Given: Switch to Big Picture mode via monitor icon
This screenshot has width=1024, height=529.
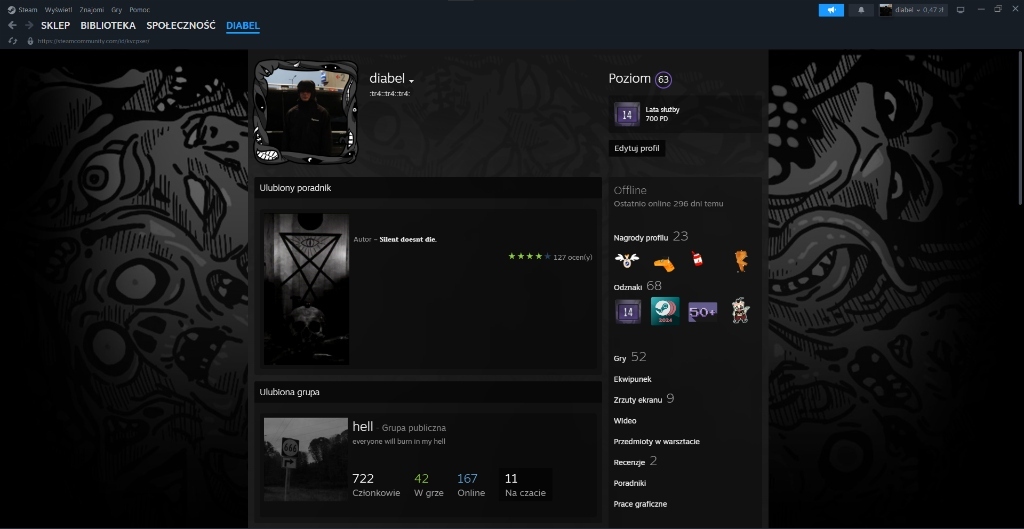Looking at the screenshot, I should coord(961,10).
